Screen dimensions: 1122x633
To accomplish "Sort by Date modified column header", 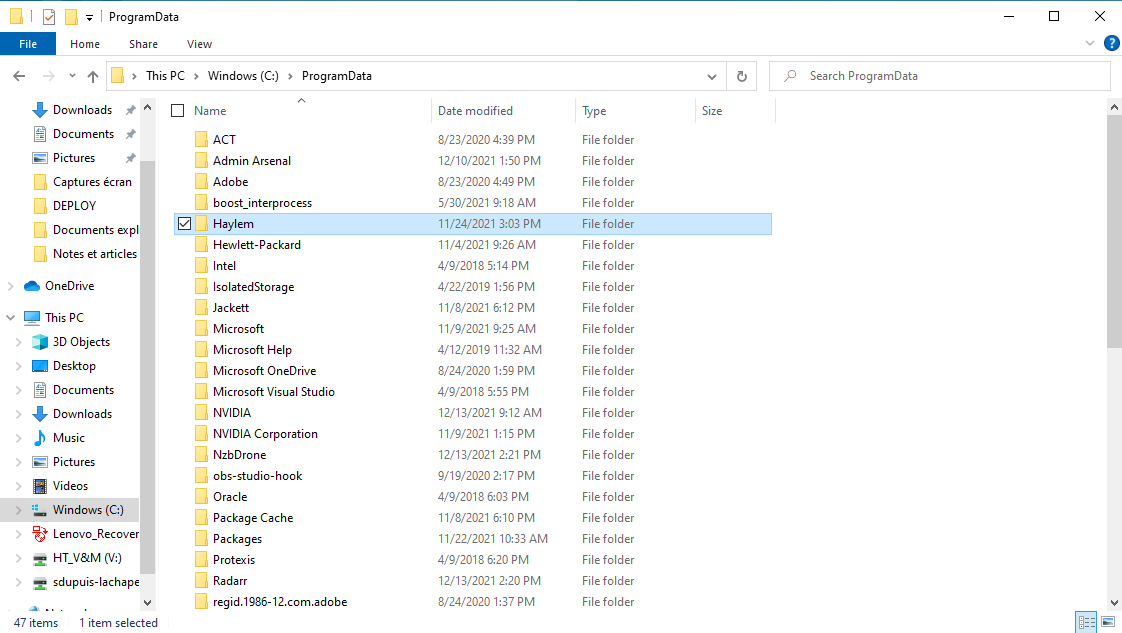I will pyautogui.click(x=475, y=111).
